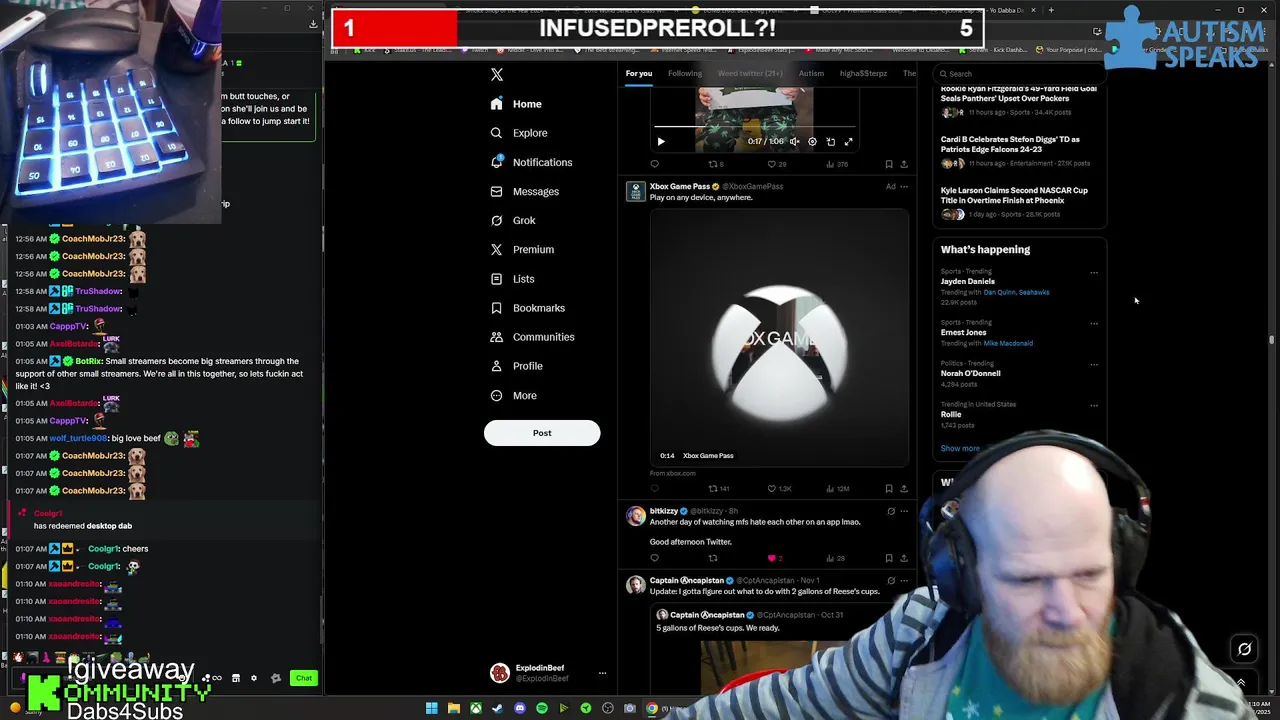Open bitkizzy's profile avatar
The image size is (1280, 720).
(635, 516)
